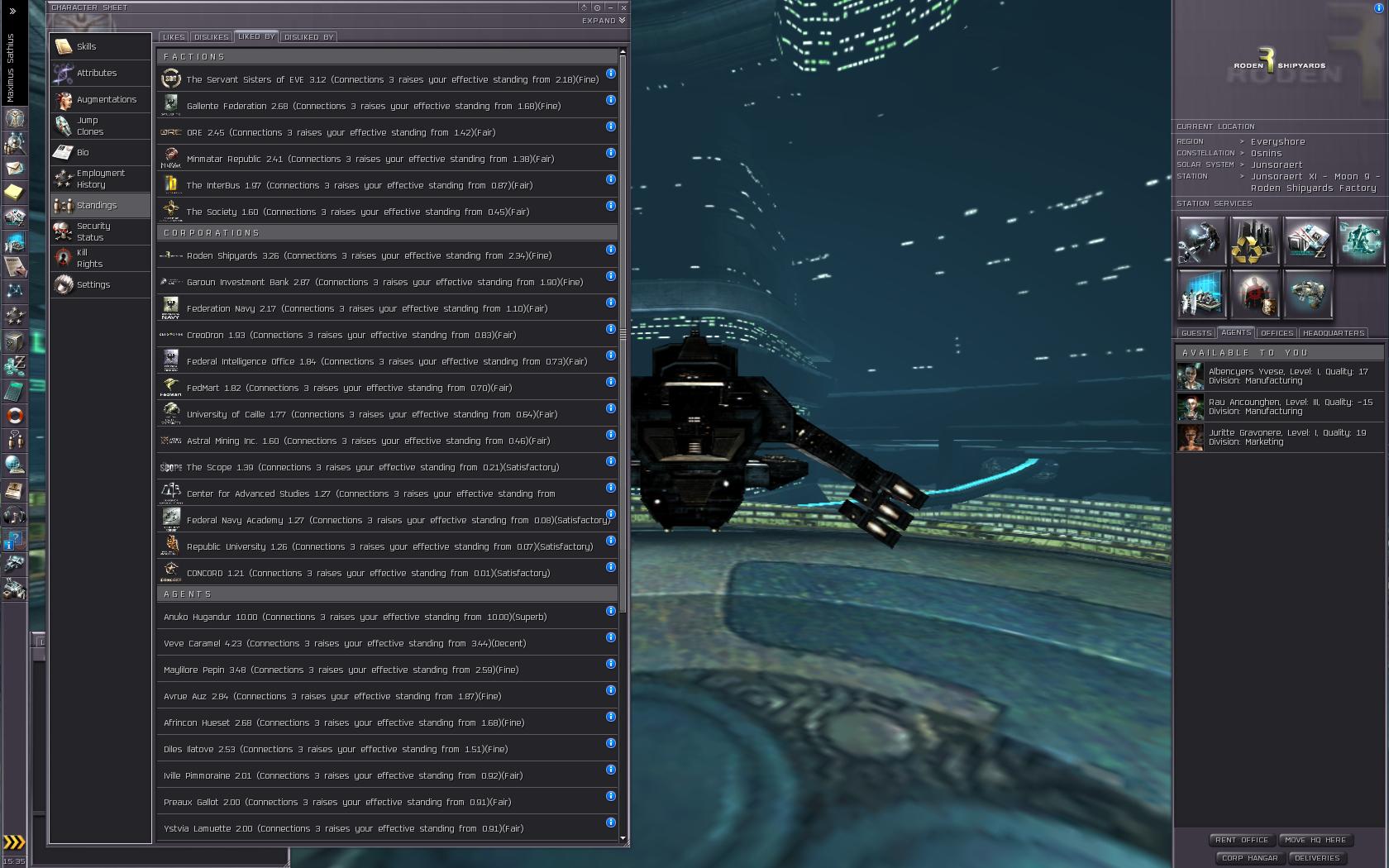
Task: Open Employment History in the character sheet
Action: pos(100,179)
